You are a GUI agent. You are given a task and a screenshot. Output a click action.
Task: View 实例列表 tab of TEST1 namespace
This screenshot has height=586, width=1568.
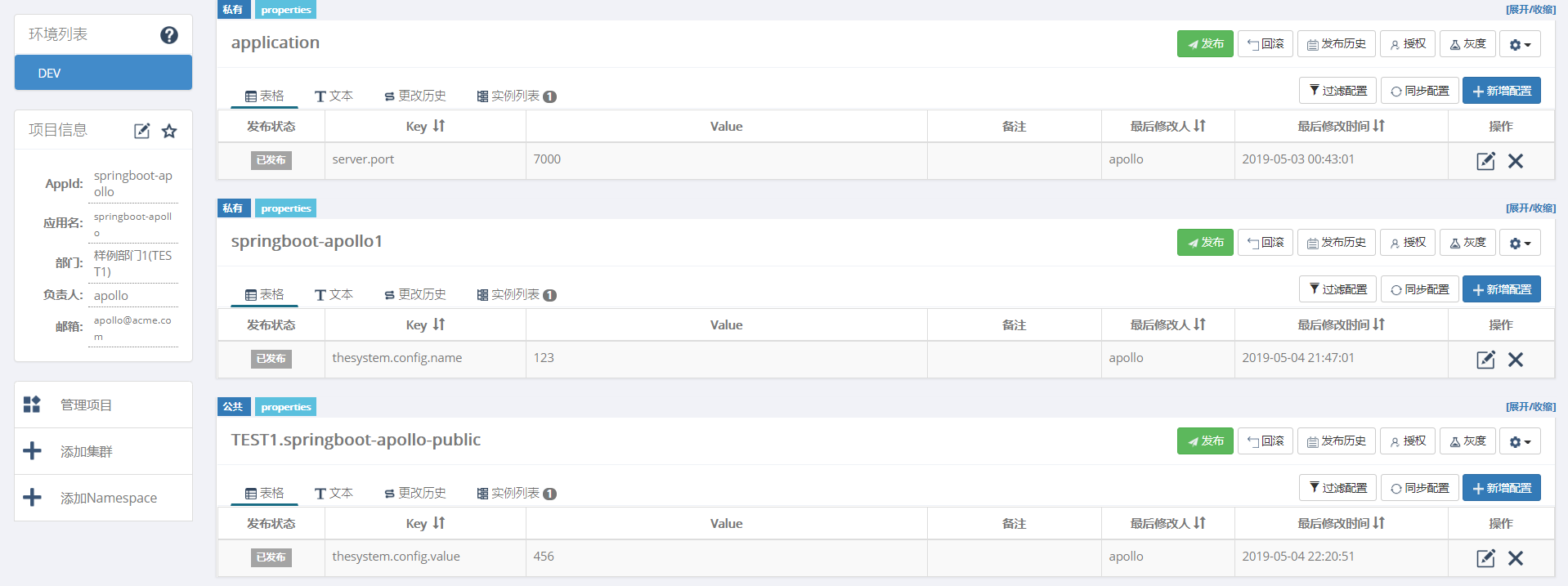click(516, 493)
